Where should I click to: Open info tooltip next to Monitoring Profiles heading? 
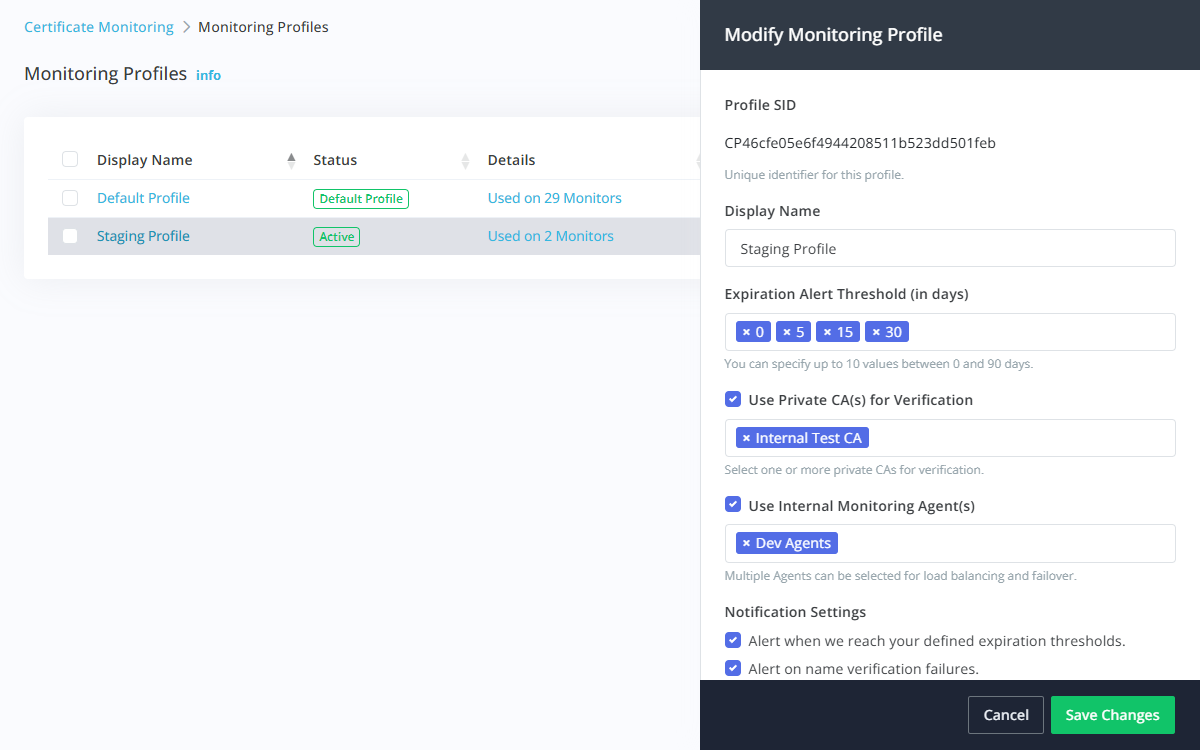coord(208,75)
